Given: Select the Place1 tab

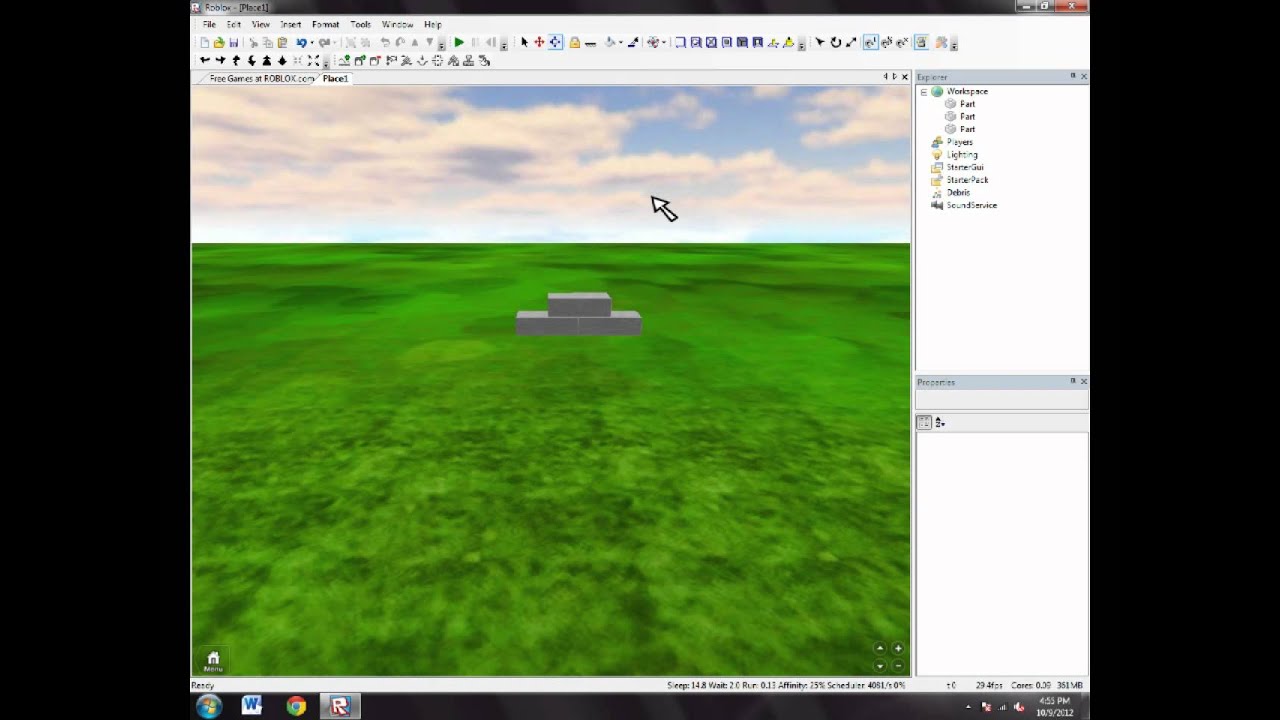Looking at the screenshot, I should point(335,78).
